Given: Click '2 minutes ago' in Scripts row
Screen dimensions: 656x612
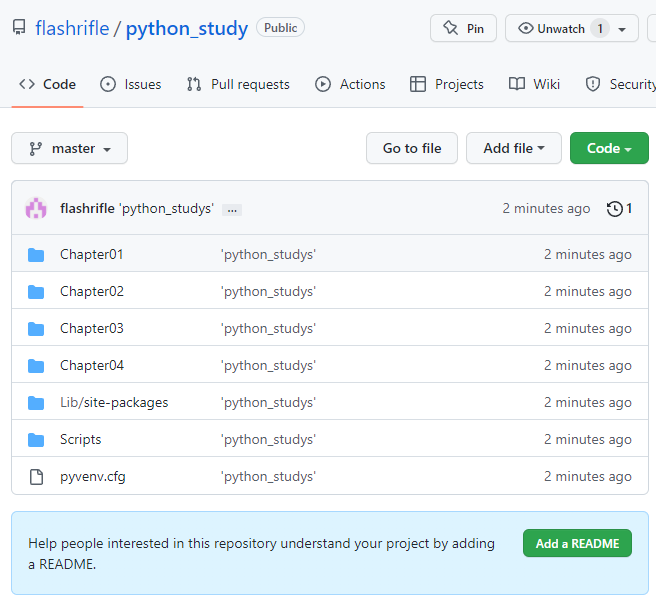Looking at the screenshot, I should (x=588, y=440).
